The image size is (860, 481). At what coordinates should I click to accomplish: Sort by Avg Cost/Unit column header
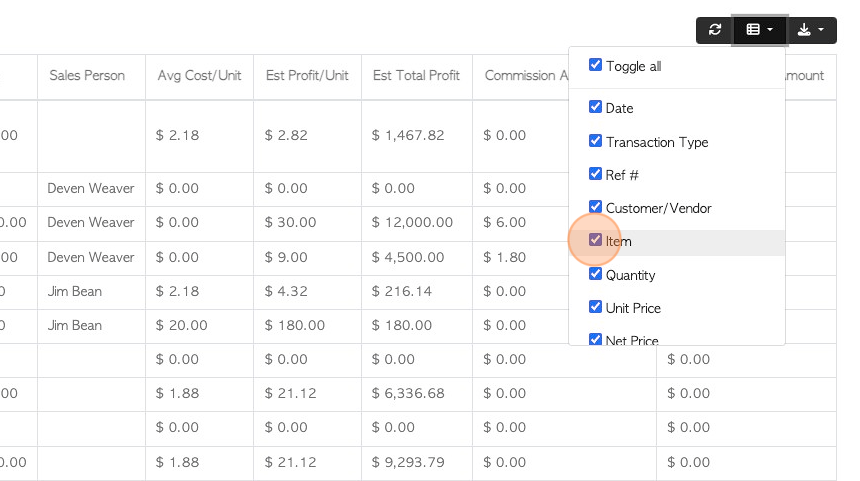tap(199, 76)
